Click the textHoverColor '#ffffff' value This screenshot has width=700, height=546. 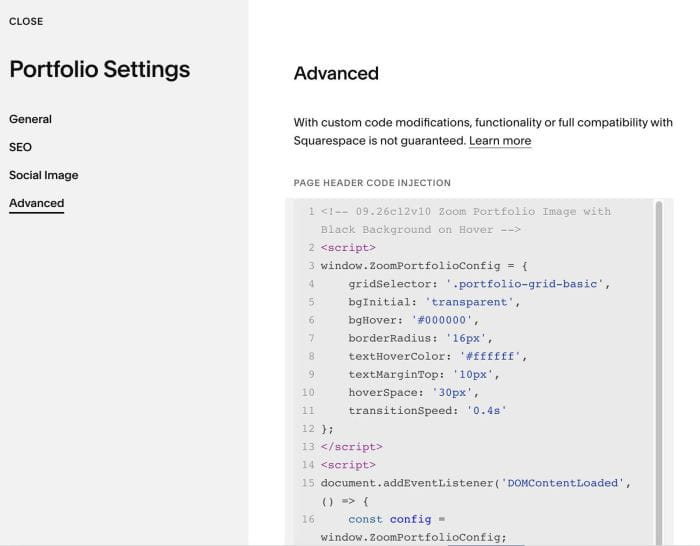490,356
